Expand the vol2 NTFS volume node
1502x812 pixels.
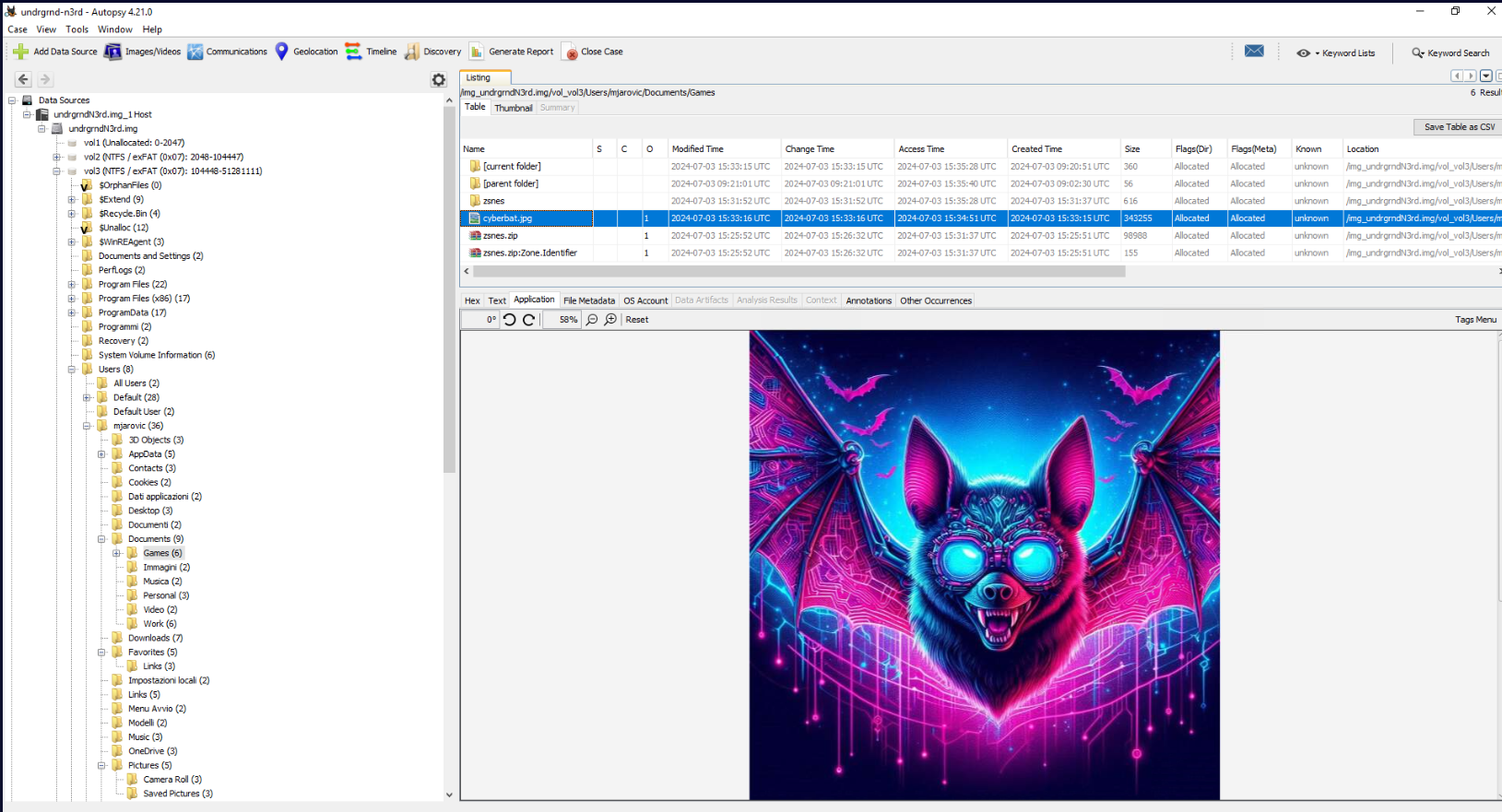pyautogui.click(x=57, y=158)
